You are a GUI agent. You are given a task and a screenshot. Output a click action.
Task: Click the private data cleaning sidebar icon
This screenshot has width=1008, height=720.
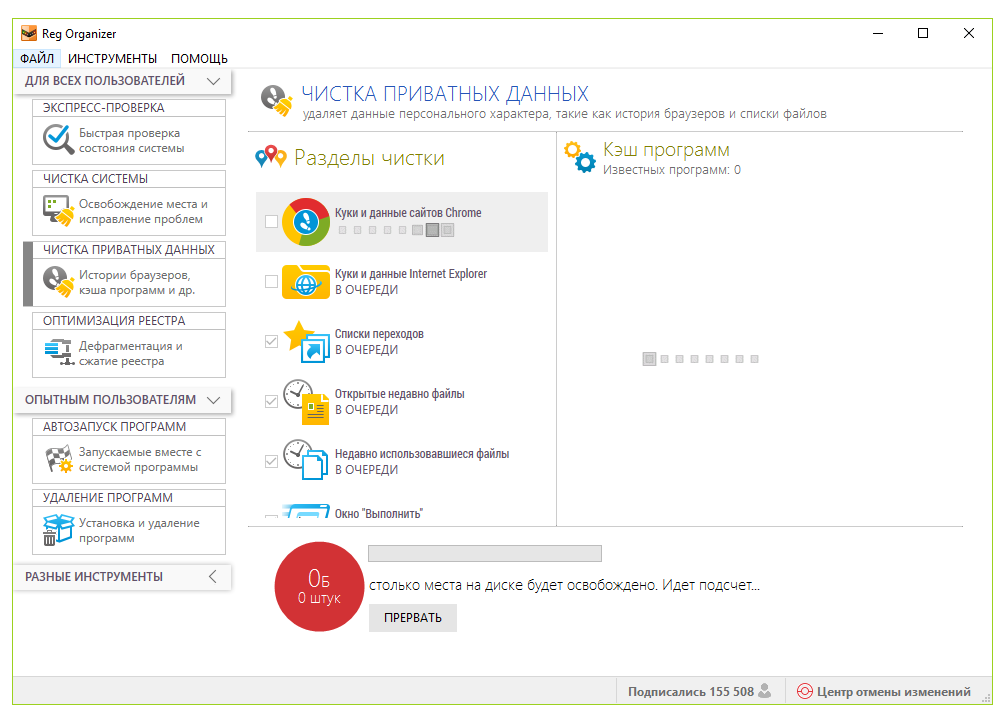[x=58, y=282]
